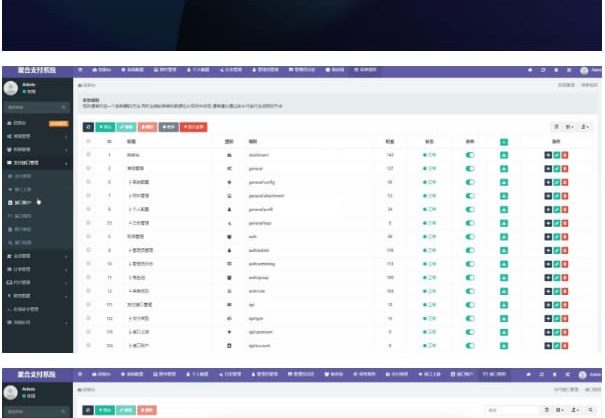This screenshot has height=418, width=605.
Task: Click green square button in table header
Action: tap(504, 142)
